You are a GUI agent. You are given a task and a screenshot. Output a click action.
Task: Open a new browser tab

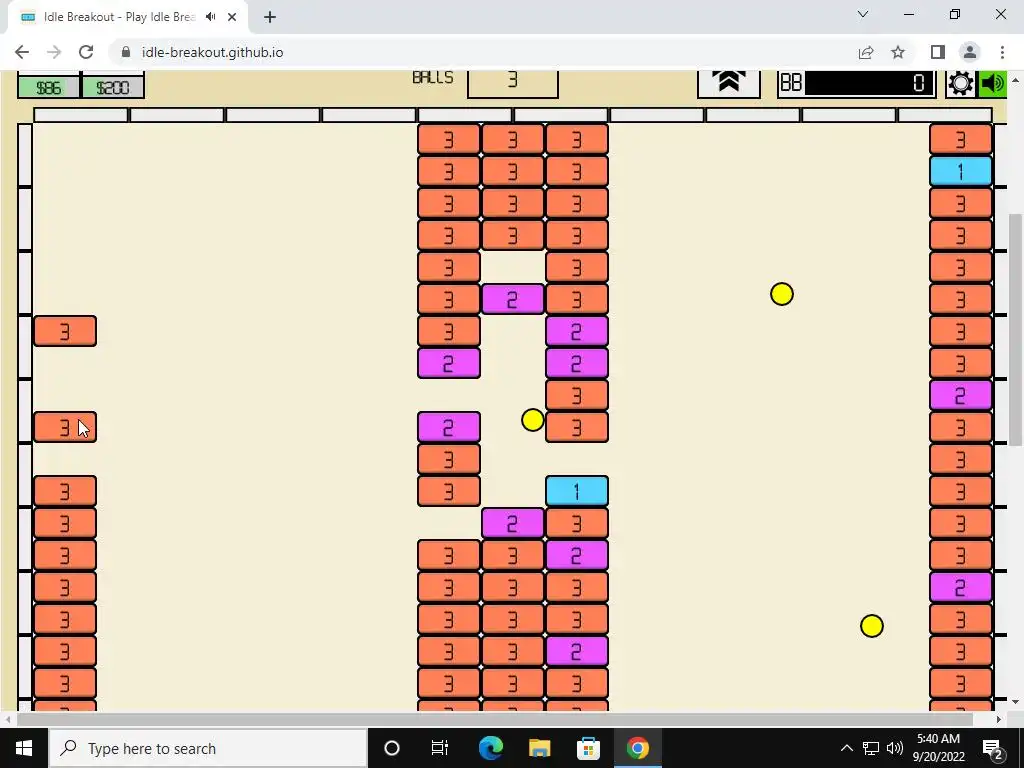pyautogui.click(x=270, y=17)
